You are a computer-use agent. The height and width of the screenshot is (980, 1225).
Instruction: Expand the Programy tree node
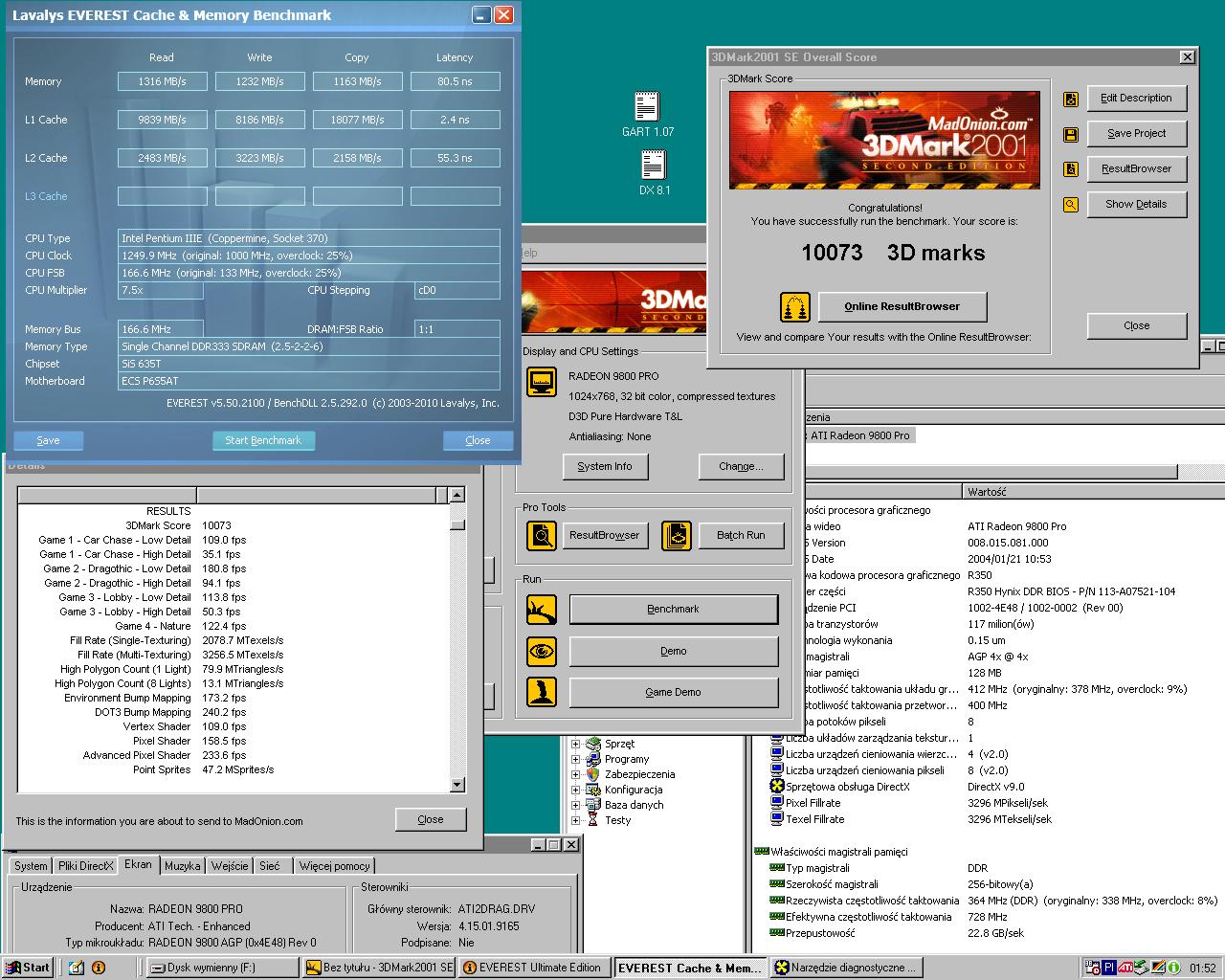[x=576, y=759]
